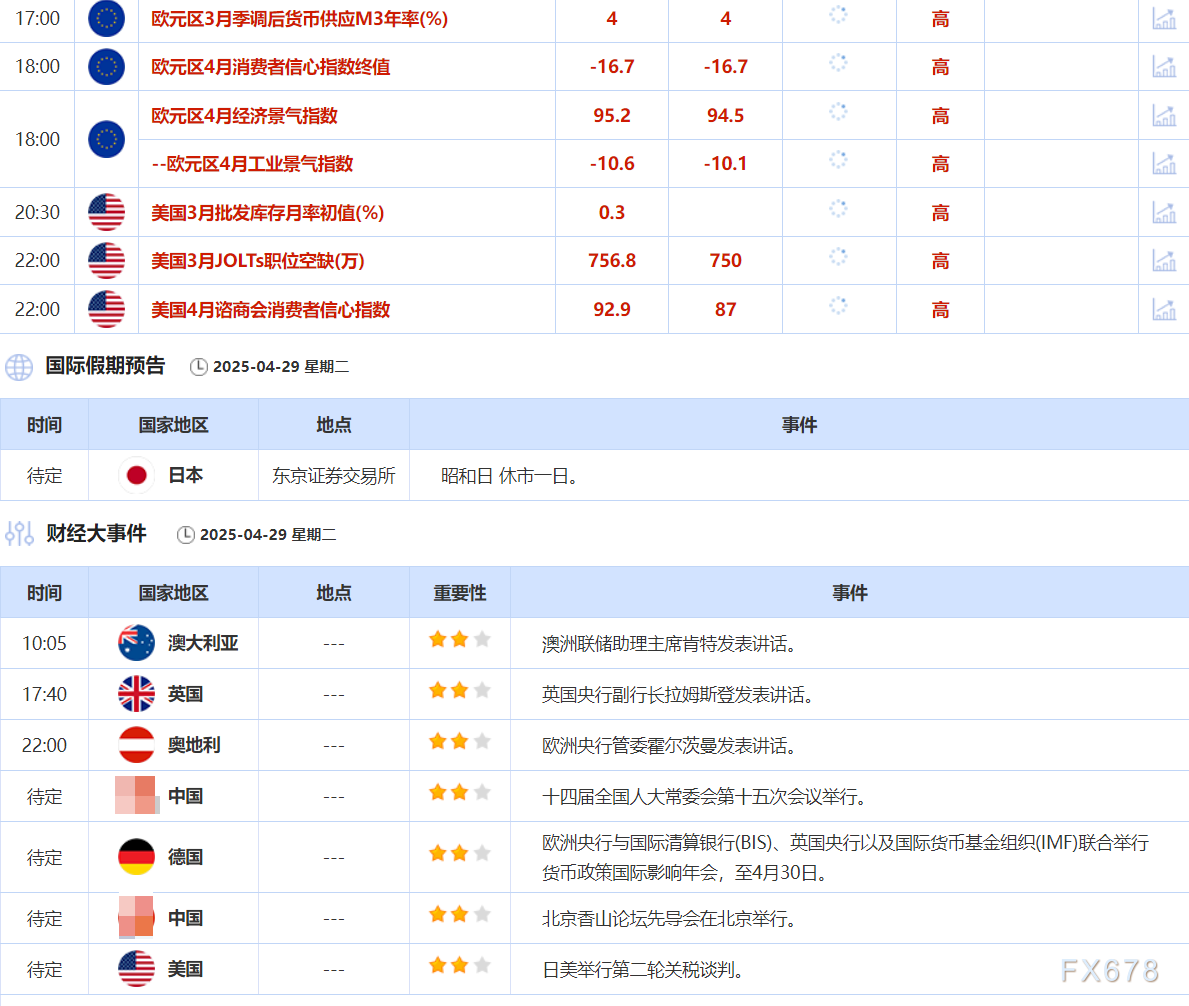Click the chart icon for 欧元区4月消费者信心指数终值
Image resolution: width=1189 pixels, height=1006 pixels.
pyautogui.click(x=1164, y=66)
